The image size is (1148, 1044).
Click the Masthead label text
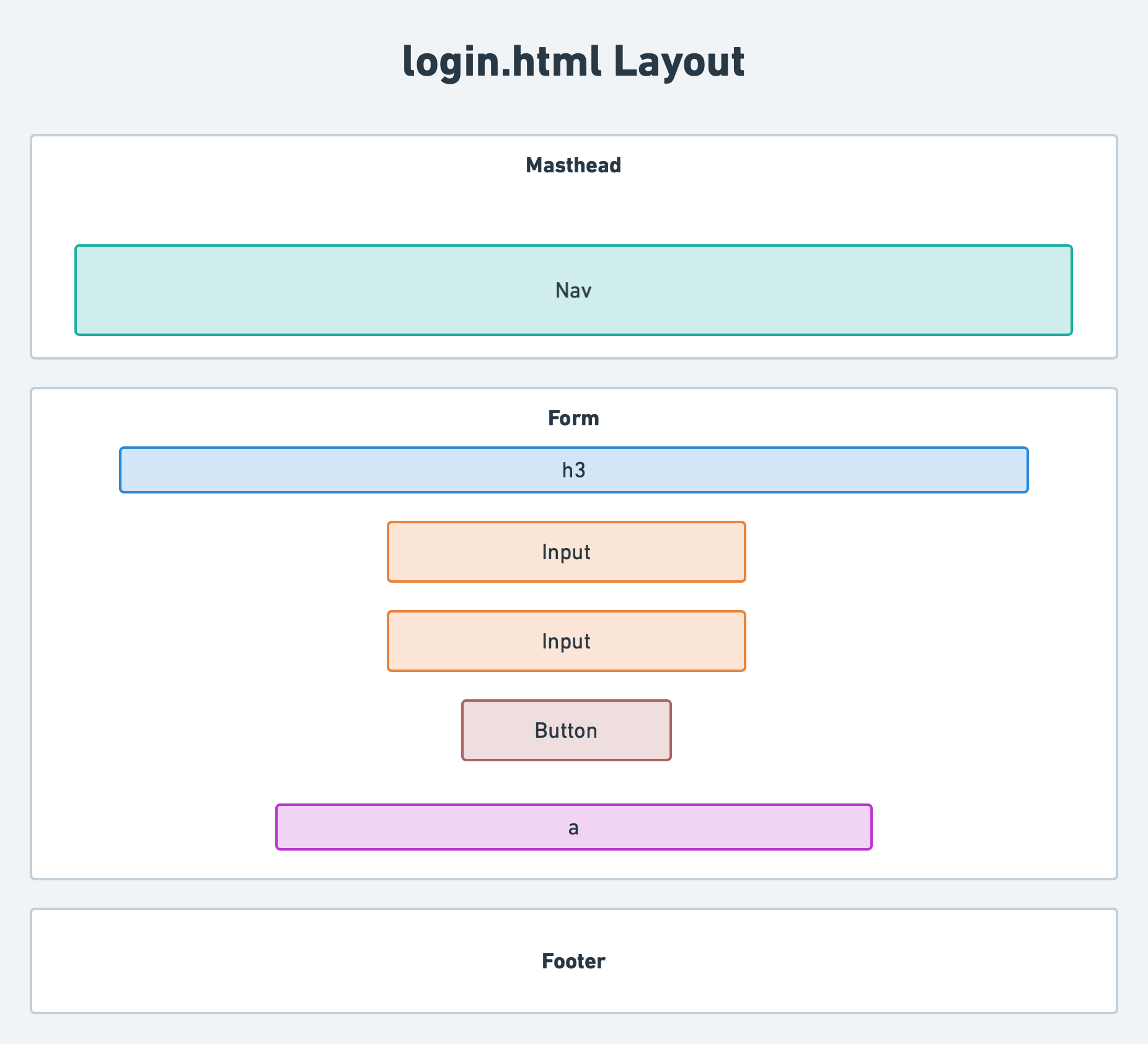coord(573,166)
